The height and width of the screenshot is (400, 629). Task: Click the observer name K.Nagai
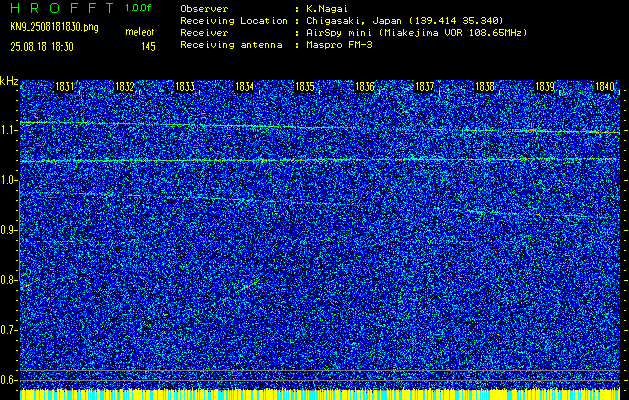327,9
